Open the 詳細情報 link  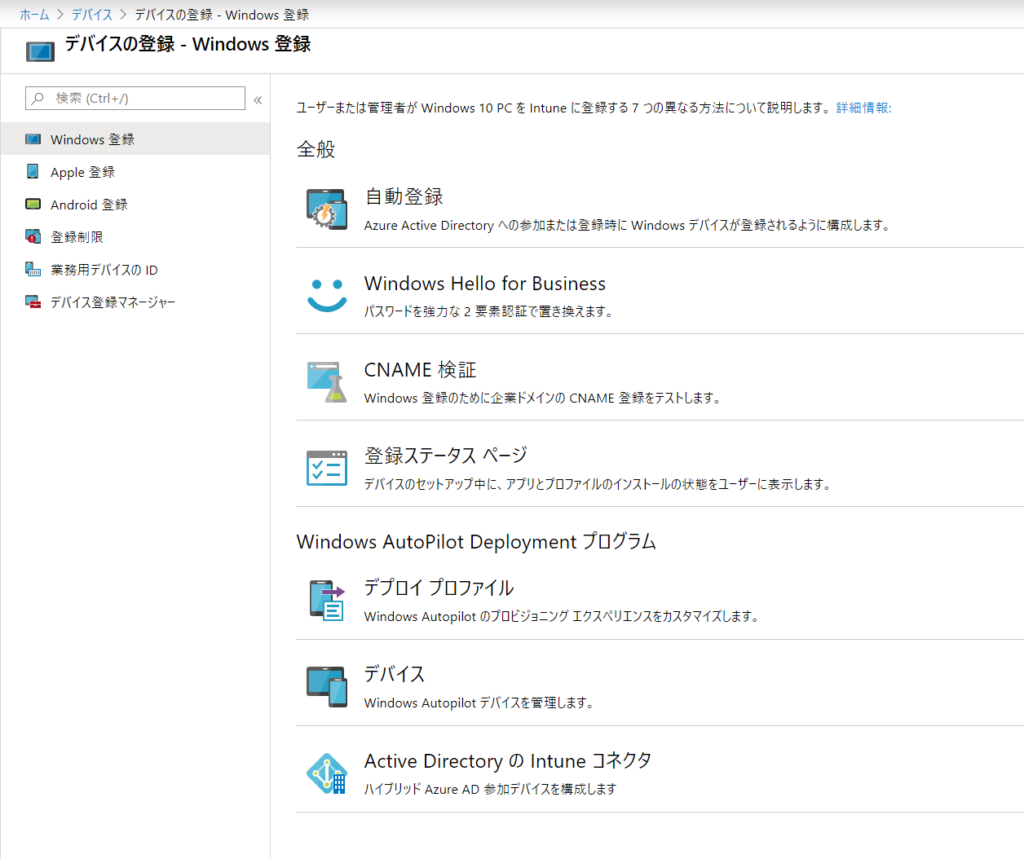click(863, 108)
